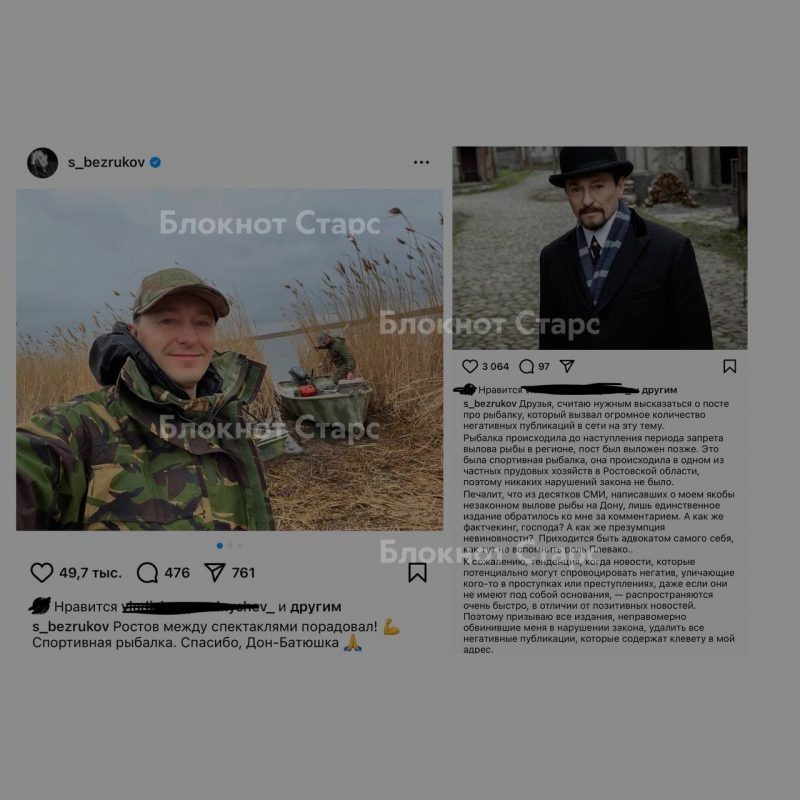Click s_bezrukov name in statement caption
This screenshot has width=800, height=800.
pos(490,404)
